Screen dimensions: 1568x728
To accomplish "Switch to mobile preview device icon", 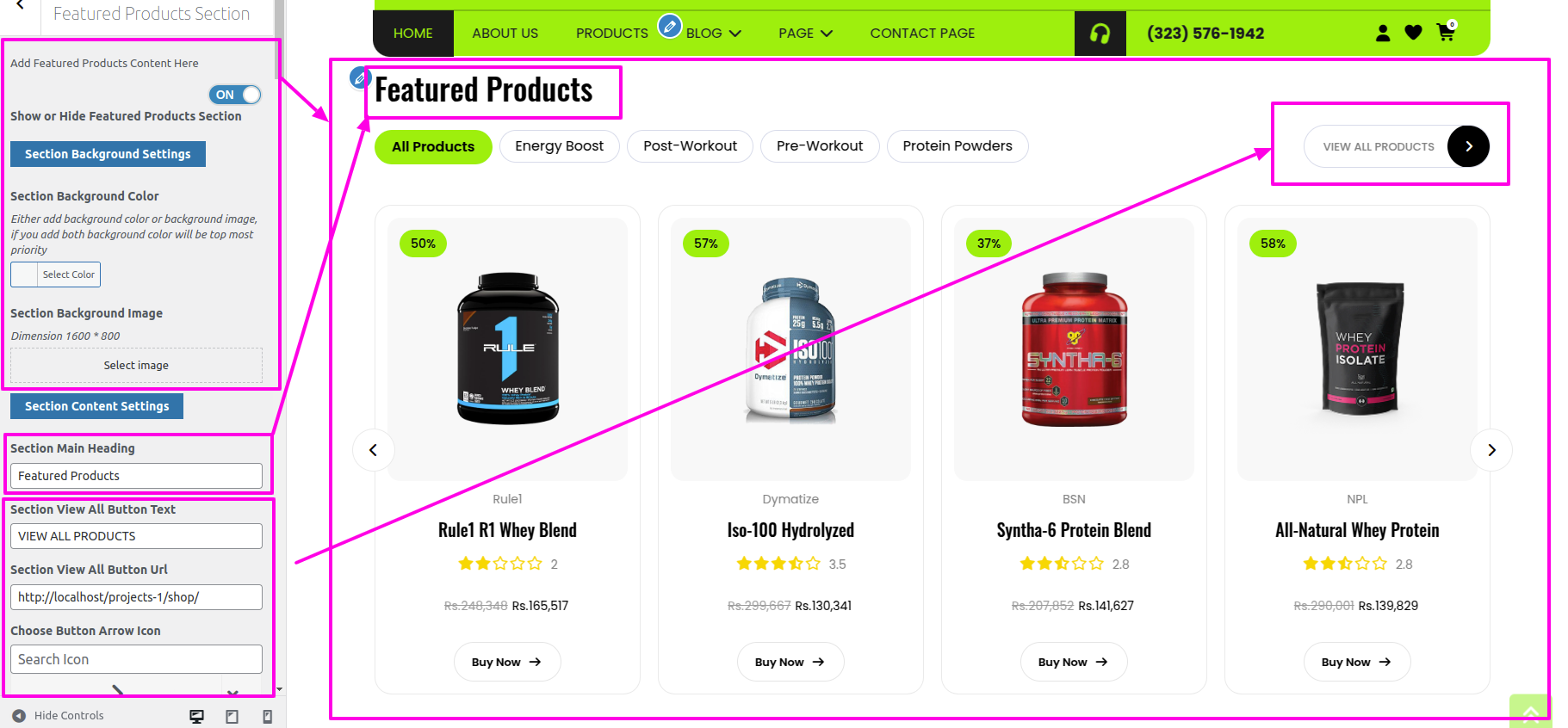I will coord(267,716).
